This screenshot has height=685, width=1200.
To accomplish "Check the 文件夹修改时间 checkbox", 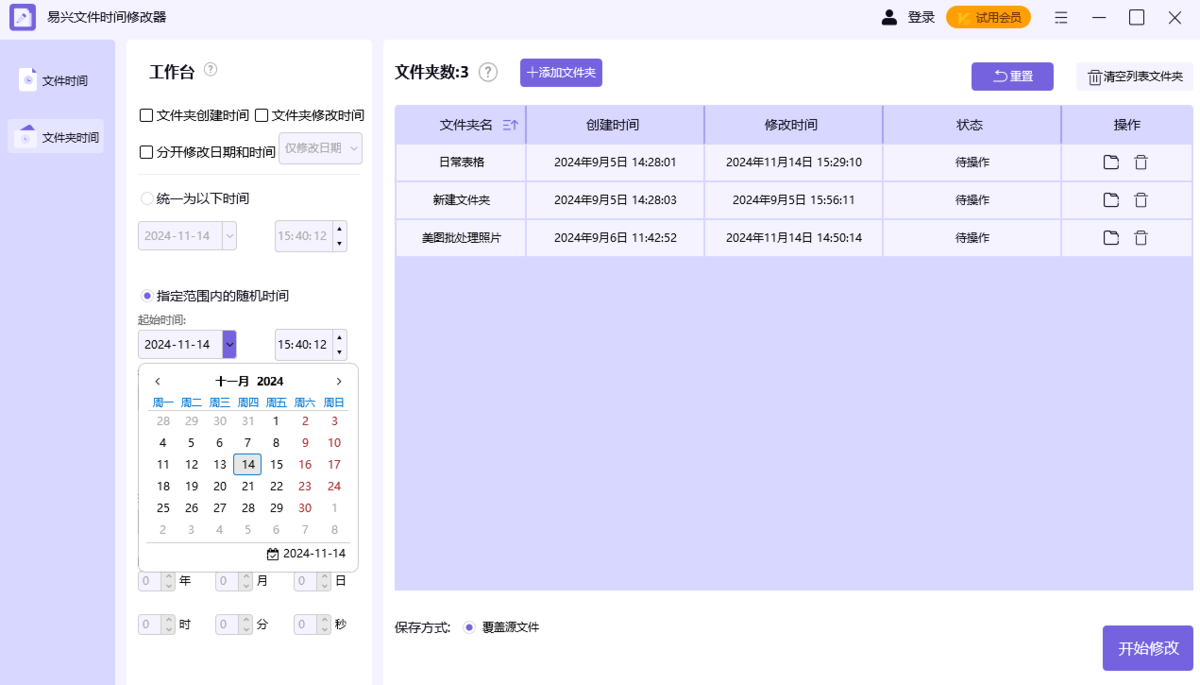I will click(262, 116).
